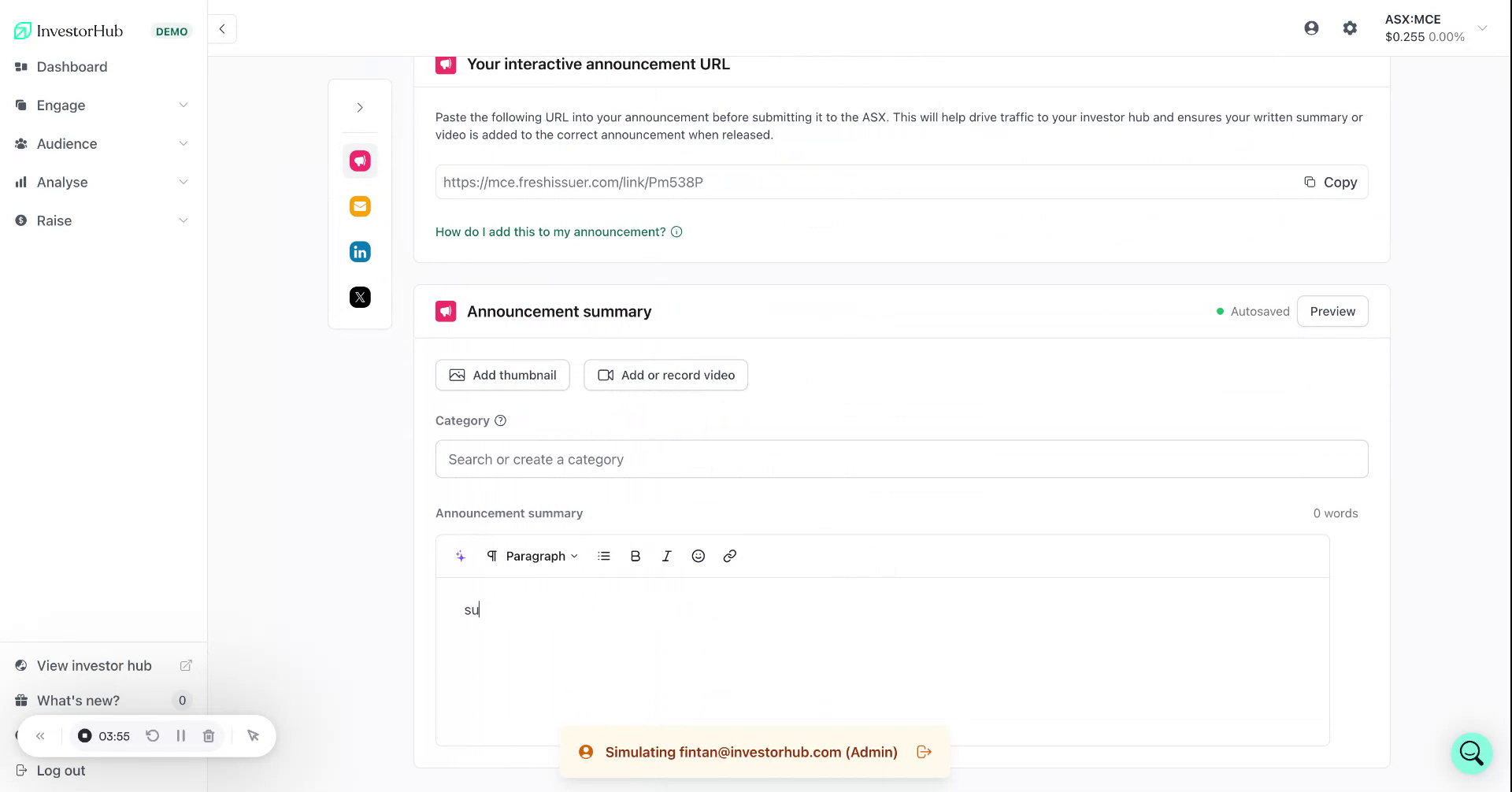
Task: Click 'How do I add this to my announcement?'
Action: [x=550, y=231]
